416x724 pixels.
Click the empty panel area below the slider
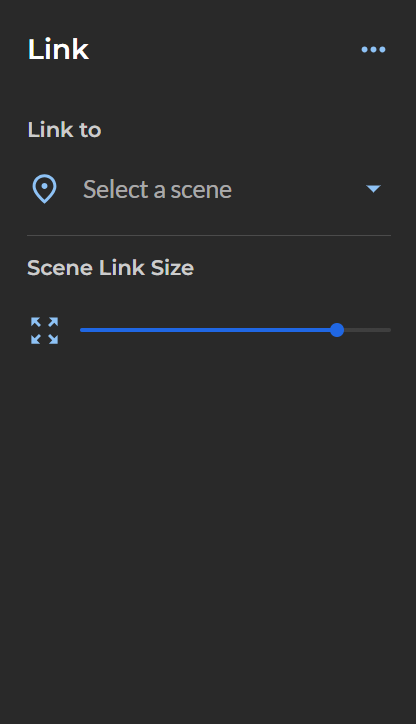click(208, 531)
